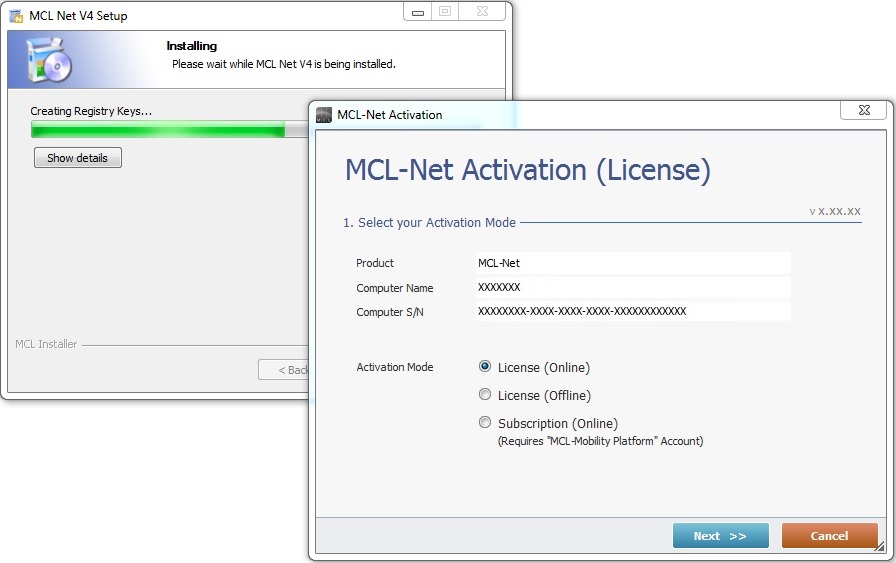This screenshot has height=563, width=896.
Task: Click the 'MCL-Net Activation (License)' heading
Action: point(527,170)
